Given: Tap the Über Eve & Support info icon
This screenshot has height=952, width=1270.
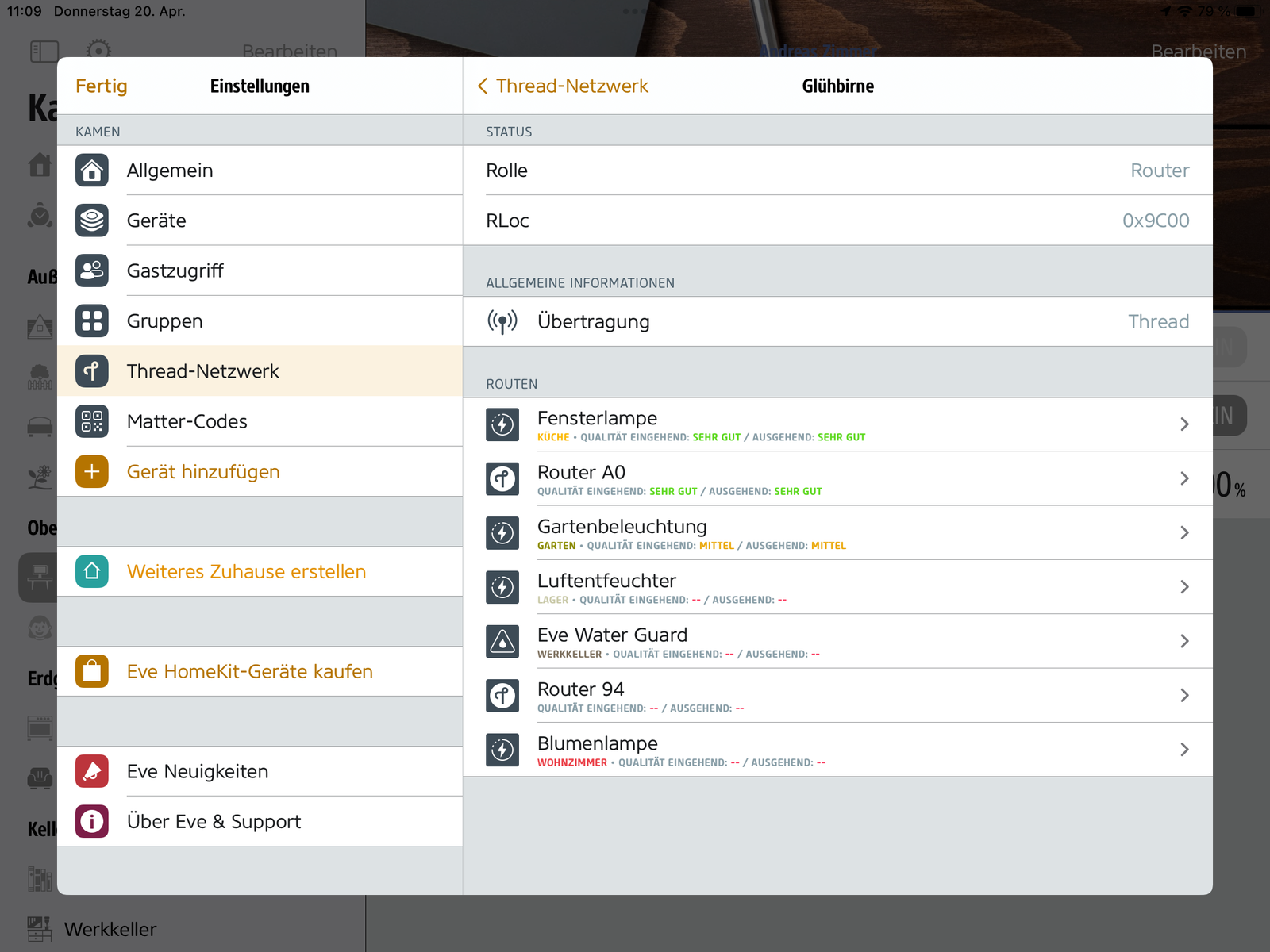Looking at the screenshot, I should 92,821.
